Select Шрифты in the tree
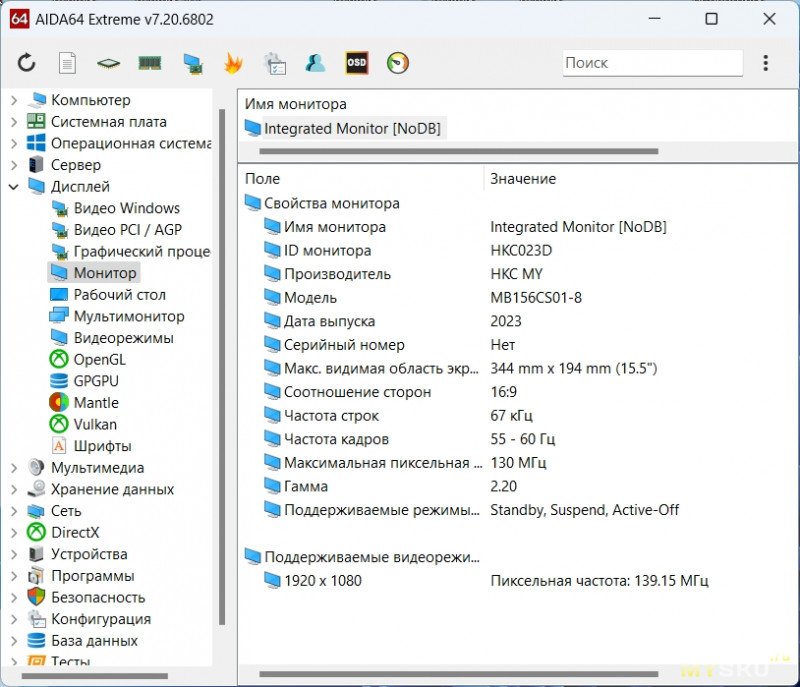Screen dimensions: 800x687 [91, 446]
